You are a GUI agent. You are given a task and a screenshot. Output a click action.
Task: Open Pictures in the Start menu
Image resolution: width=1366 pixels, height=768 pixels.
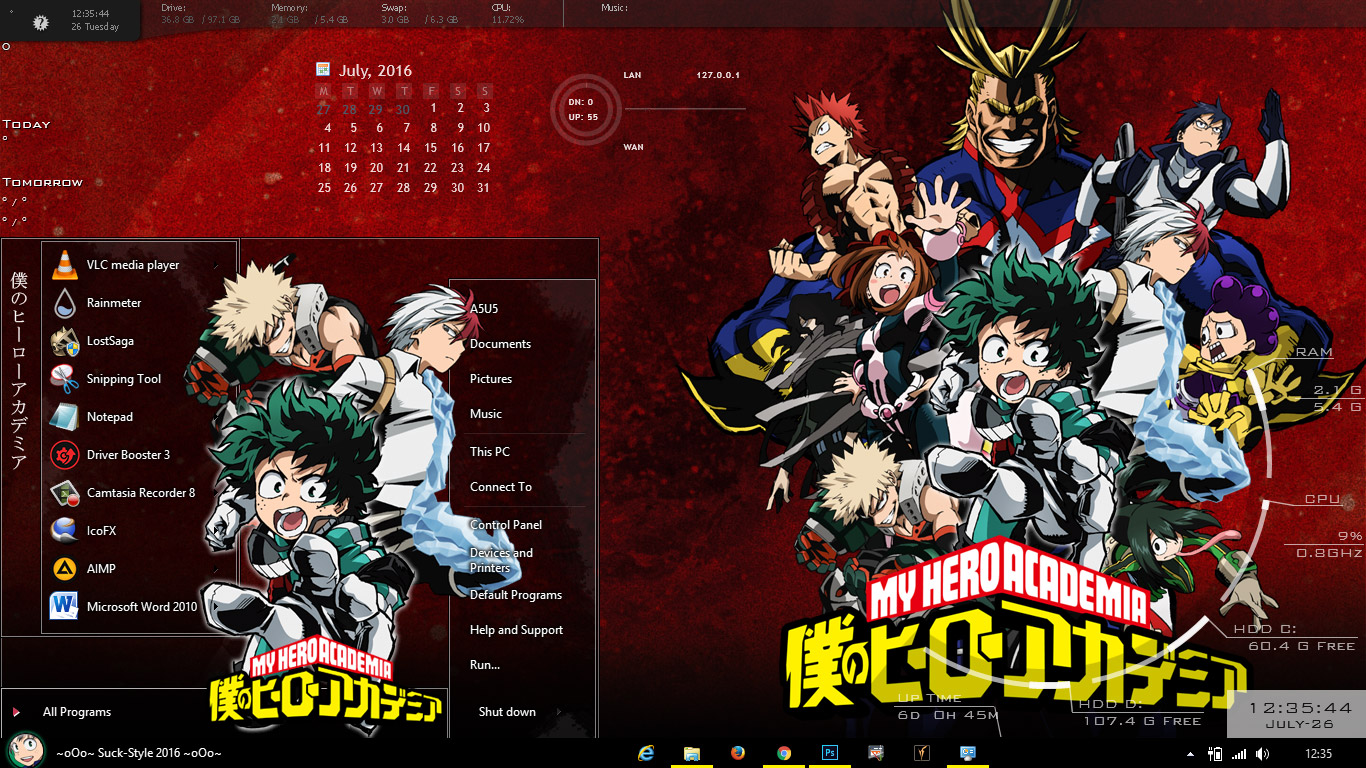point(491,379)
